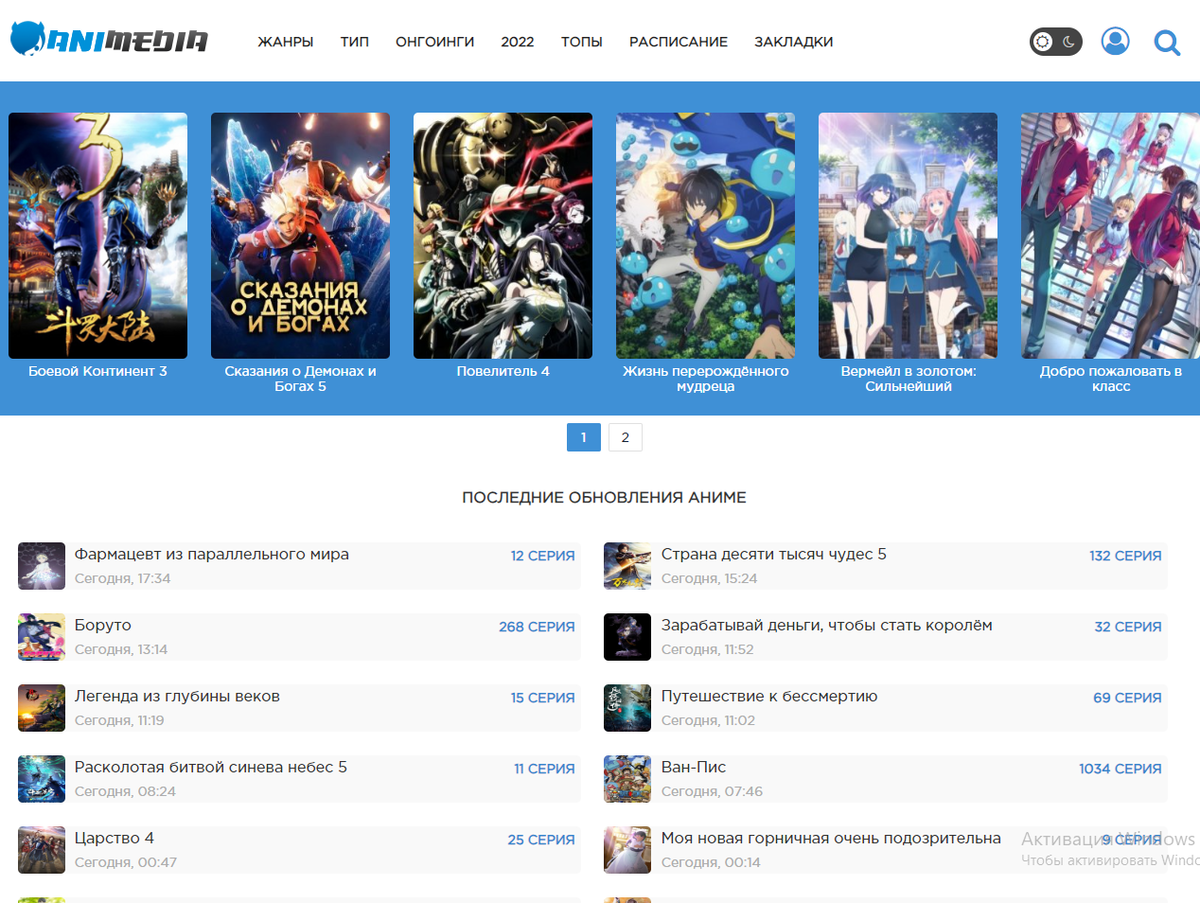Open Добро пожаловать в класс poster
This screenshot has width=1200, height=903.
(1110, 236)
